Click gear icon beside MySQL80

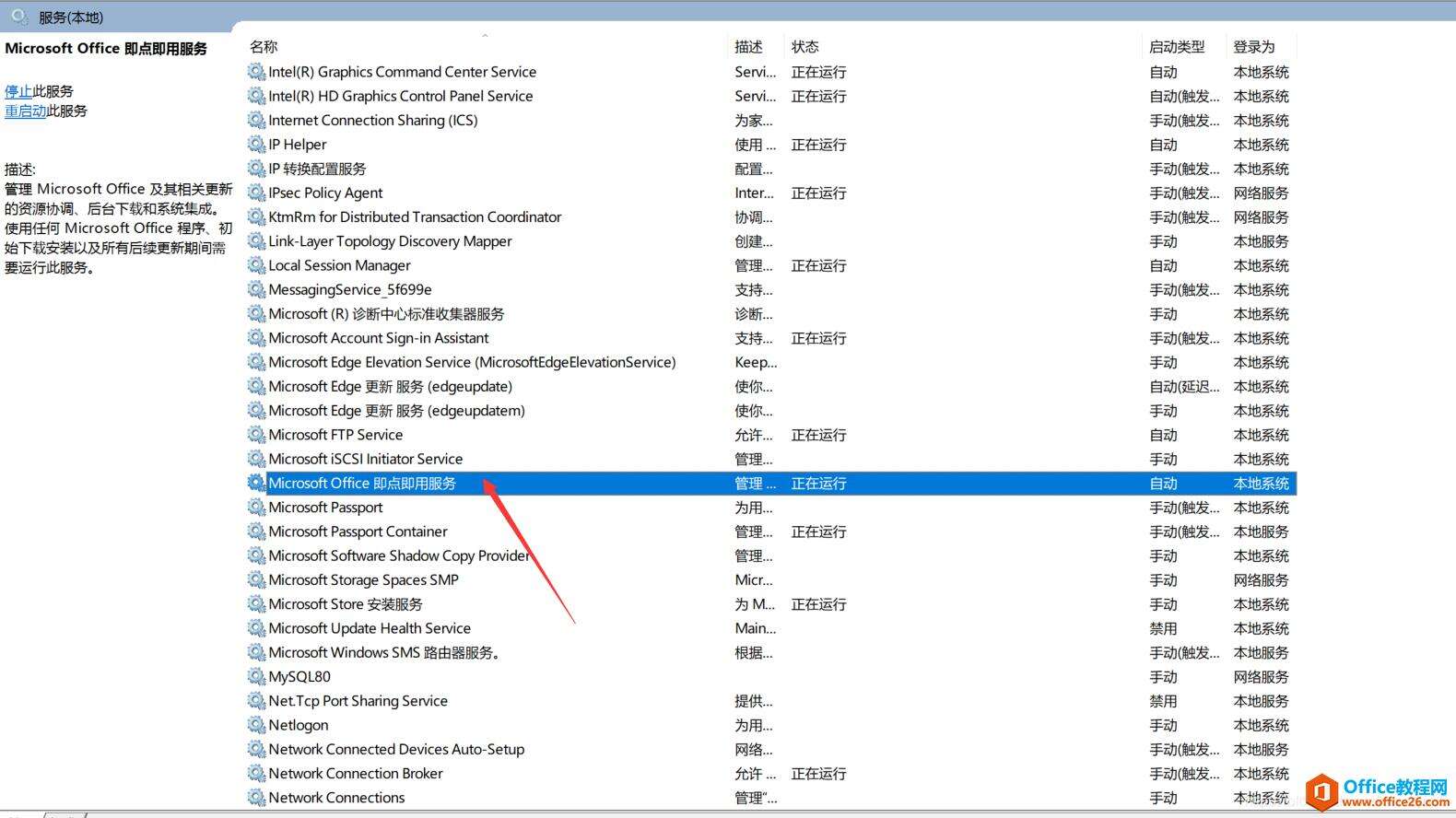(256, 676)
